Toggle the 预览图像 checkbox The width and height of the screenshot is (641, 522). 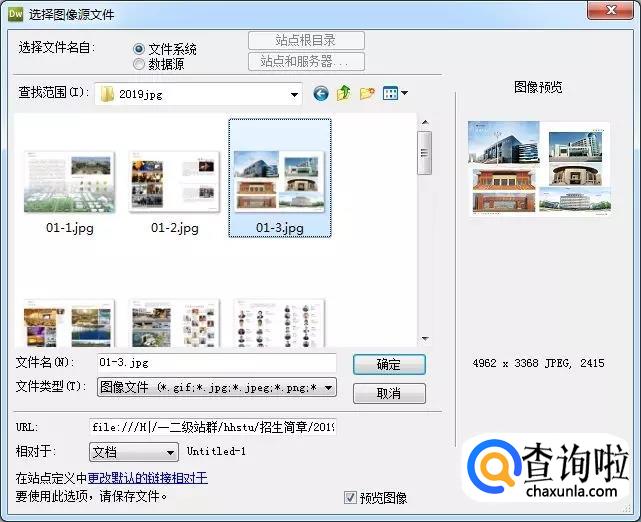[350, 497]
